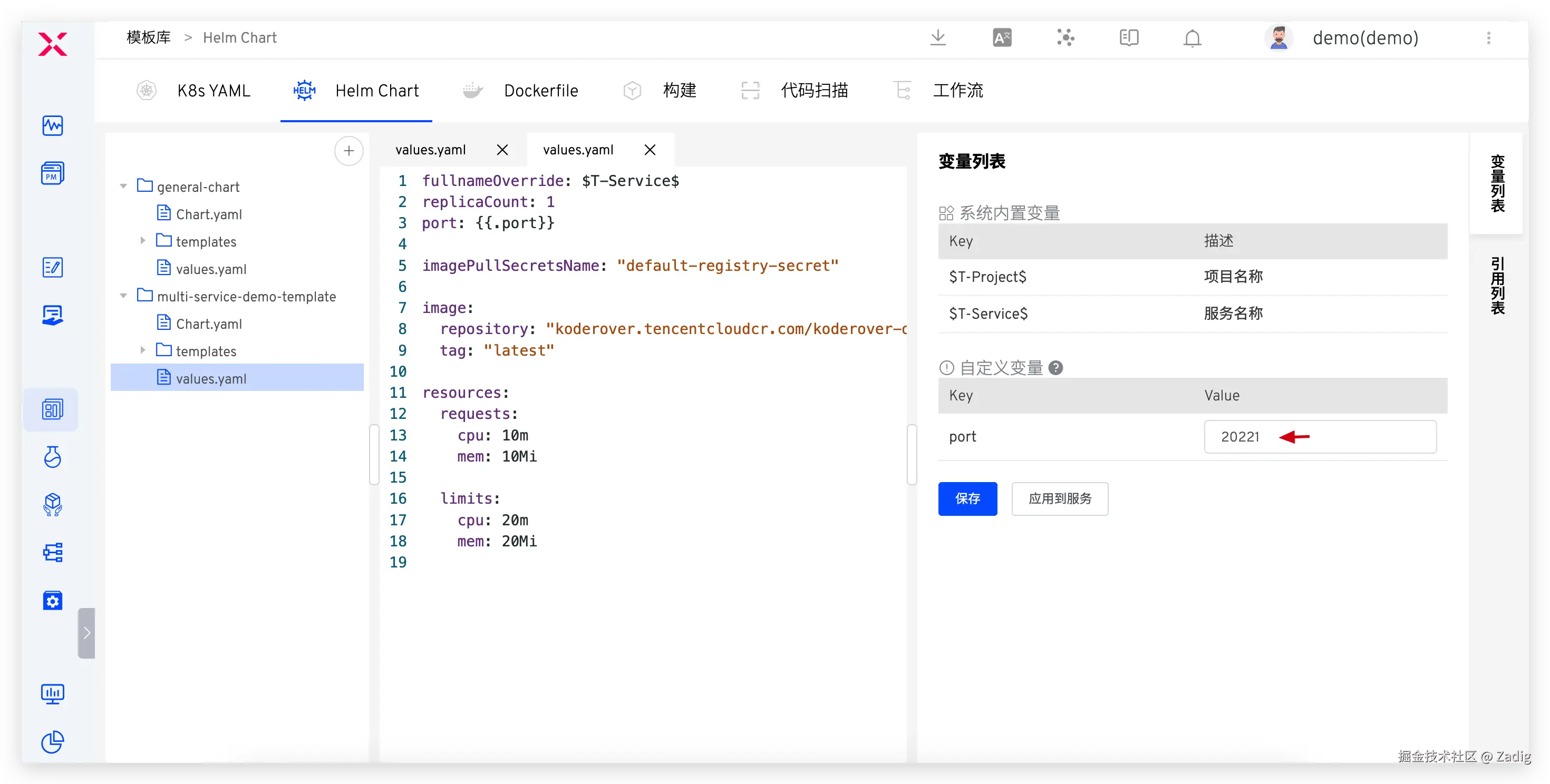Collapse the multi-service-demo-template folder
The height and width of the screenshot is (784, 1550).
(x=123, y=296)
